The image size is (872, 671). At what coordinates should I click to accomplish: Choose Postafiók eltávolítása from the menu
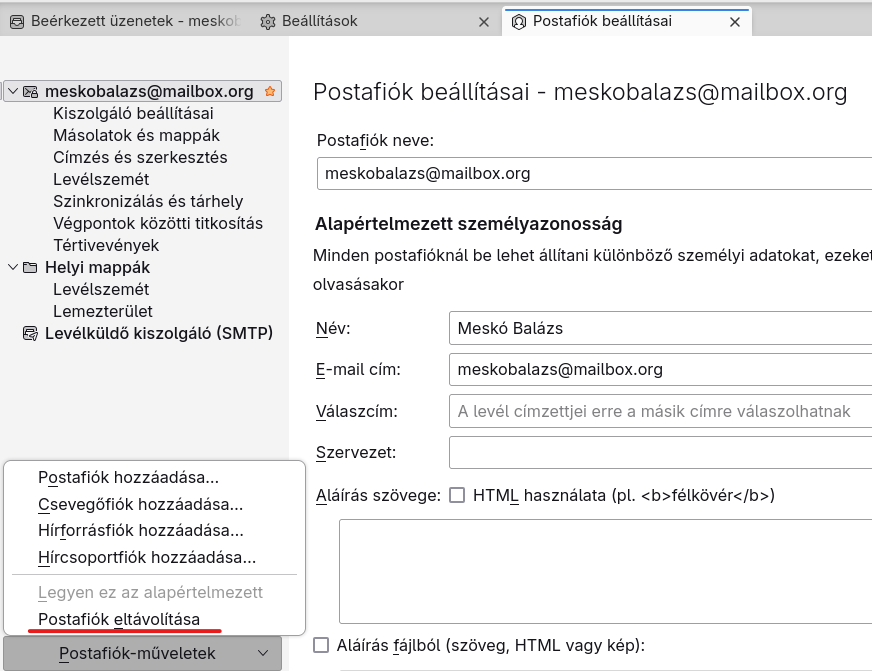tap(119, 620)
